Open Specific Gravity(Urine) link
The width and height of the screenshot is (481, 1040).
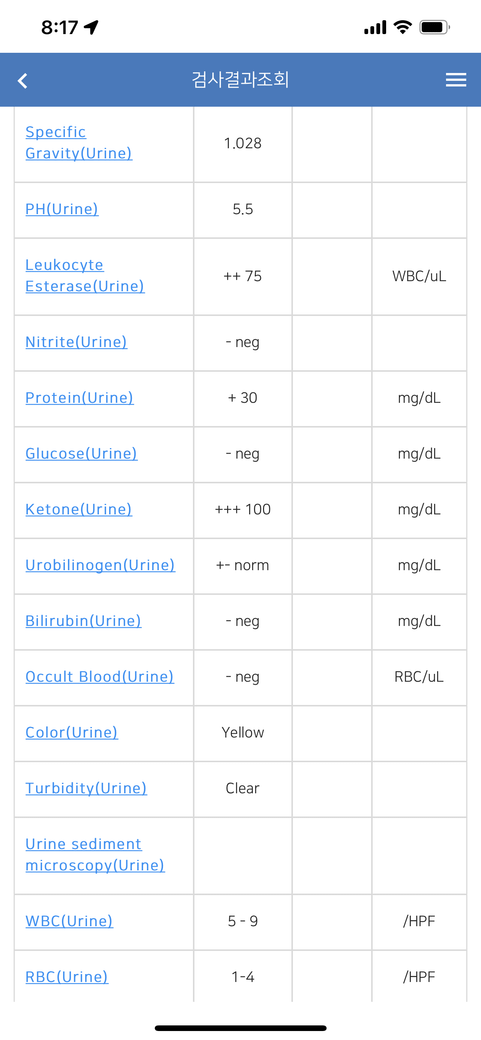(x=78, y=143)
